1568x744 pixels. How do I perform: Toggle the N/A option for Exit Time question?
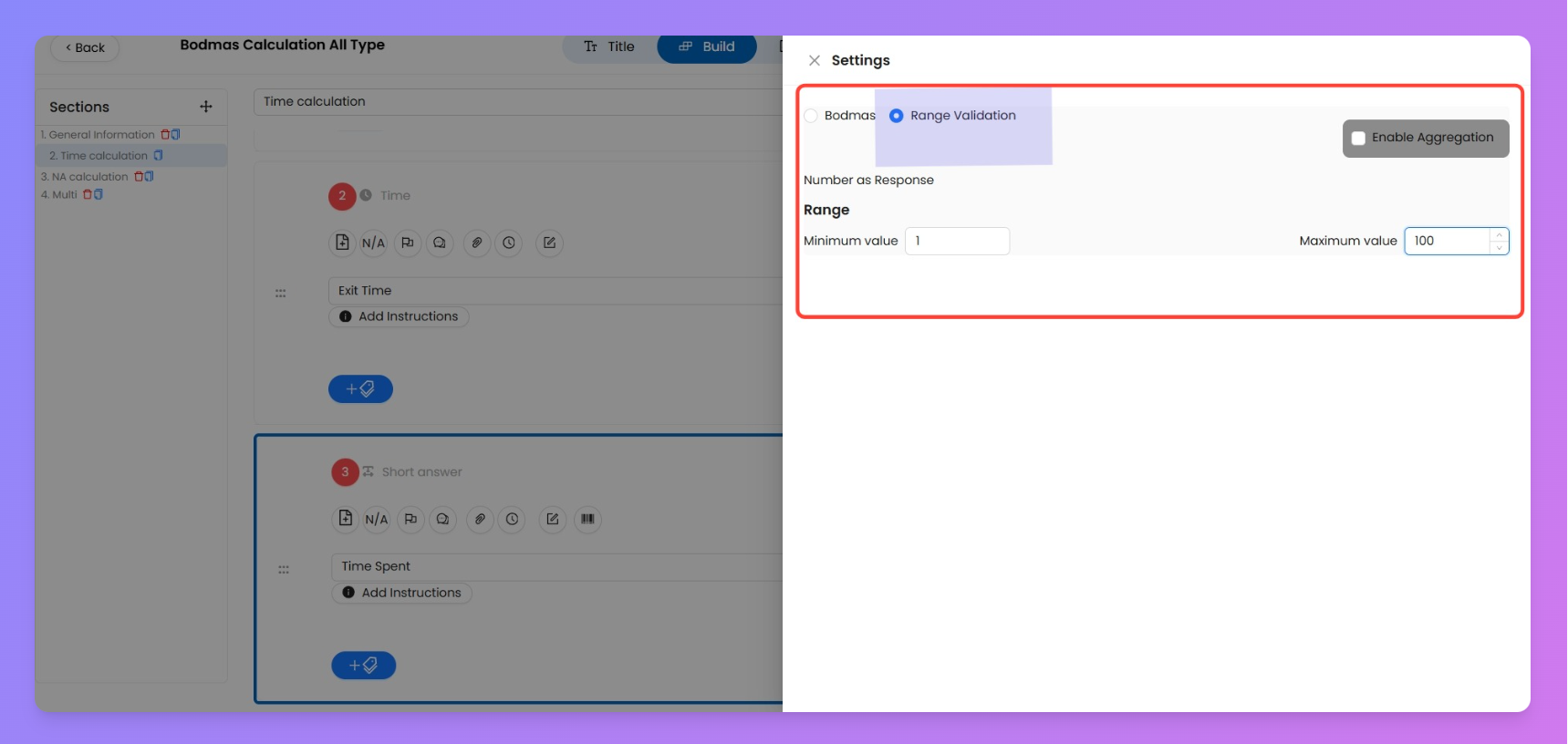click(x=373, y=243)
